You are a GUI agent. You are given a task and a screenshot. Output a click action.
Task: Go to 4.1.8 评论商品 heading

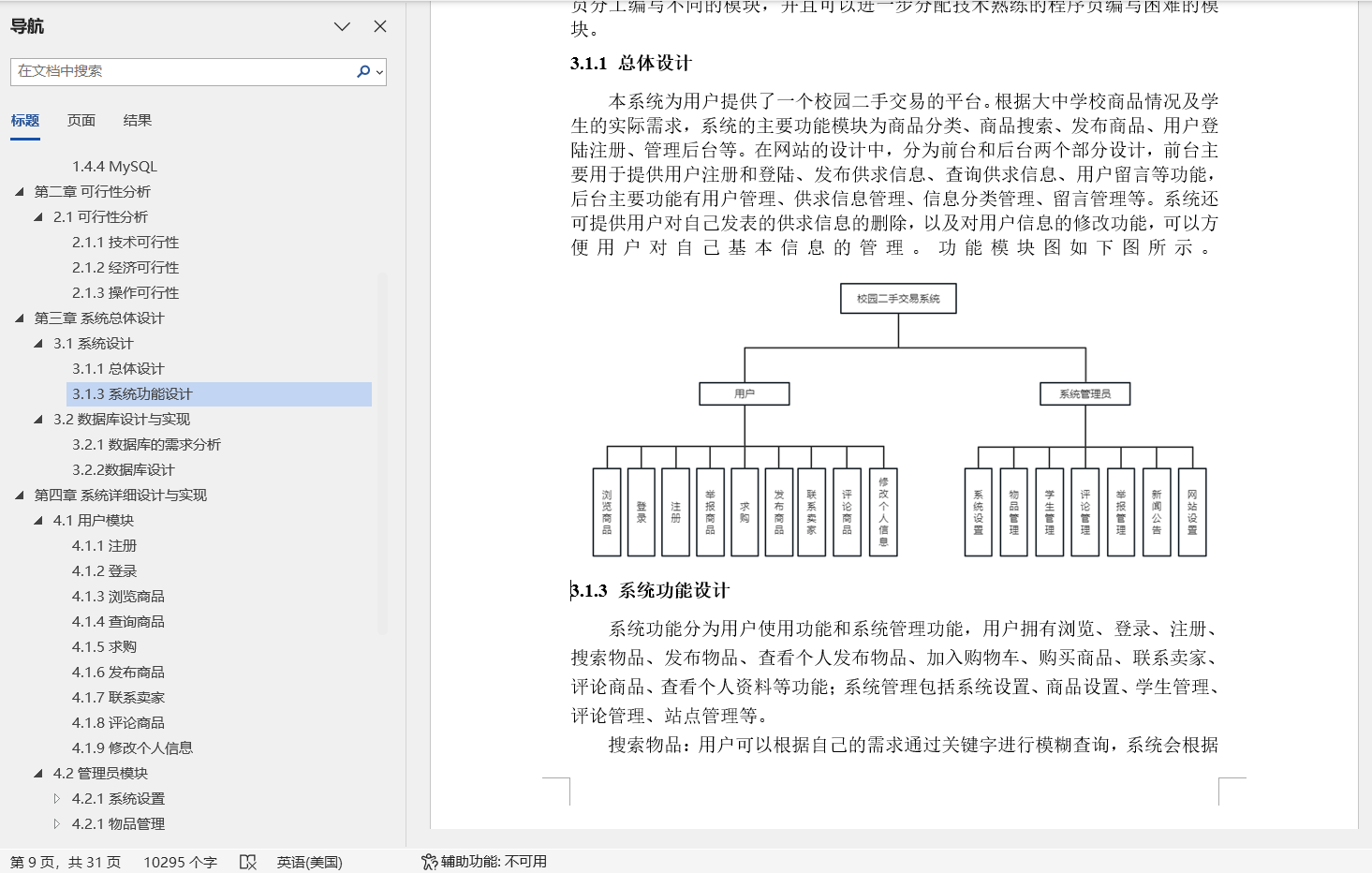tap(118, 723)
